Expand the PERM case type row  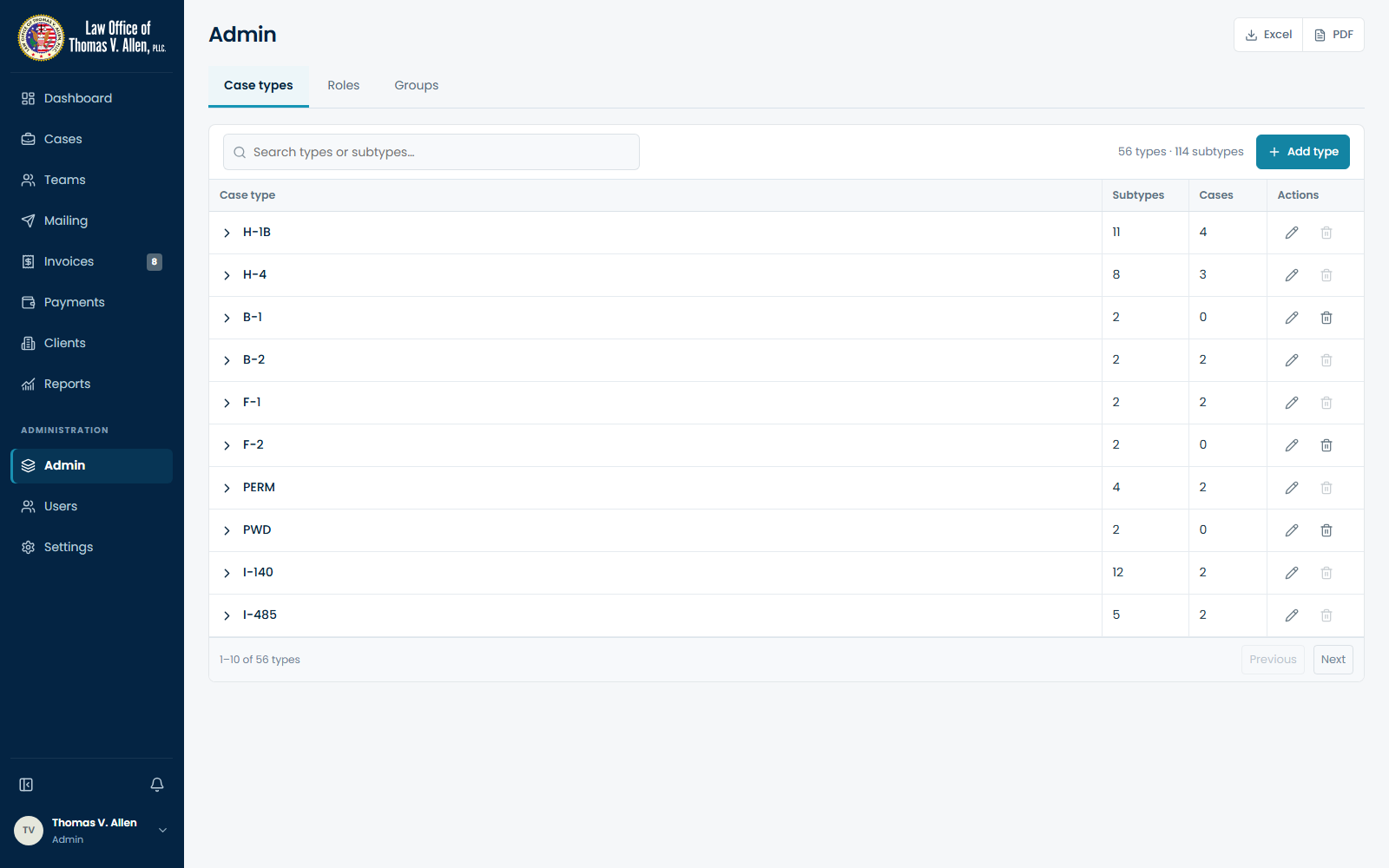tap(227, 488)
